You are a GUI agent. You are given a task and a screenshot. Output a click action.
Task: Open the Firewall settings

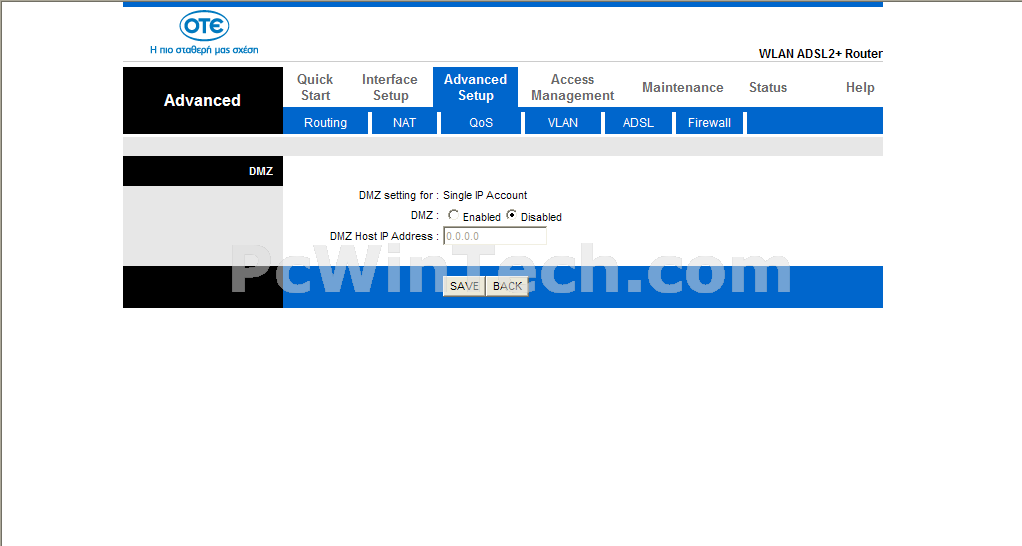[x=709, y=123]
